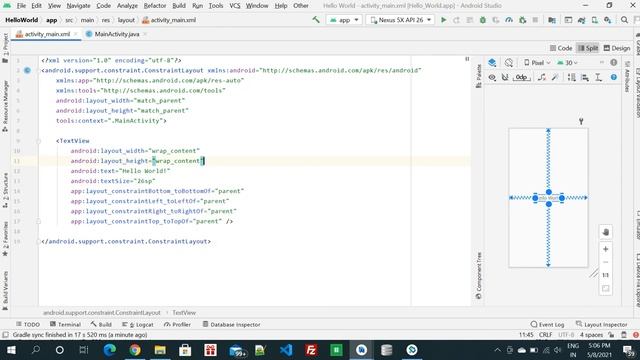Collapse the TextView tag fold marker
This screenshot has height=360, width=640.
tap(38, 141)
